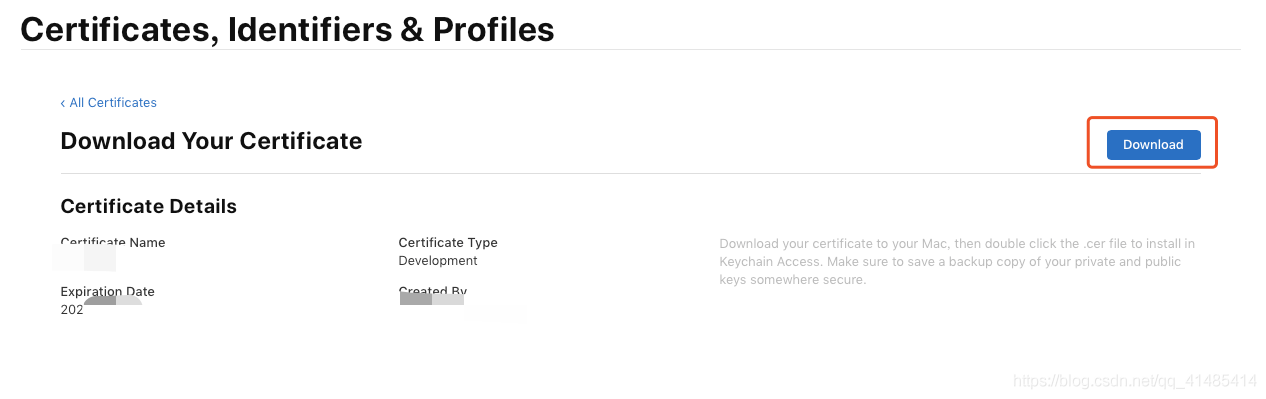Select the Expiration Date label
Image resolution: width=1266 pixels, height=399 pixels.
[x=108, y=292]
